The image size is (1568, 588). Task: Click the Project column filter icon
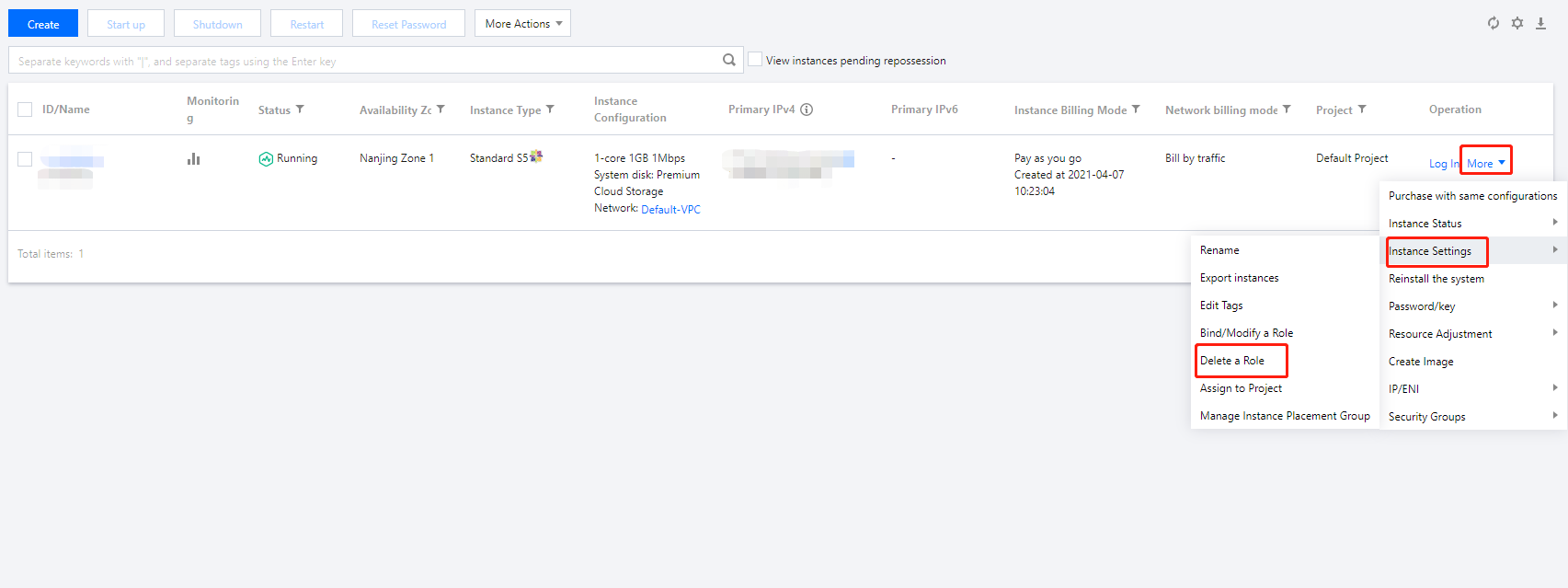pos(1362,110)
